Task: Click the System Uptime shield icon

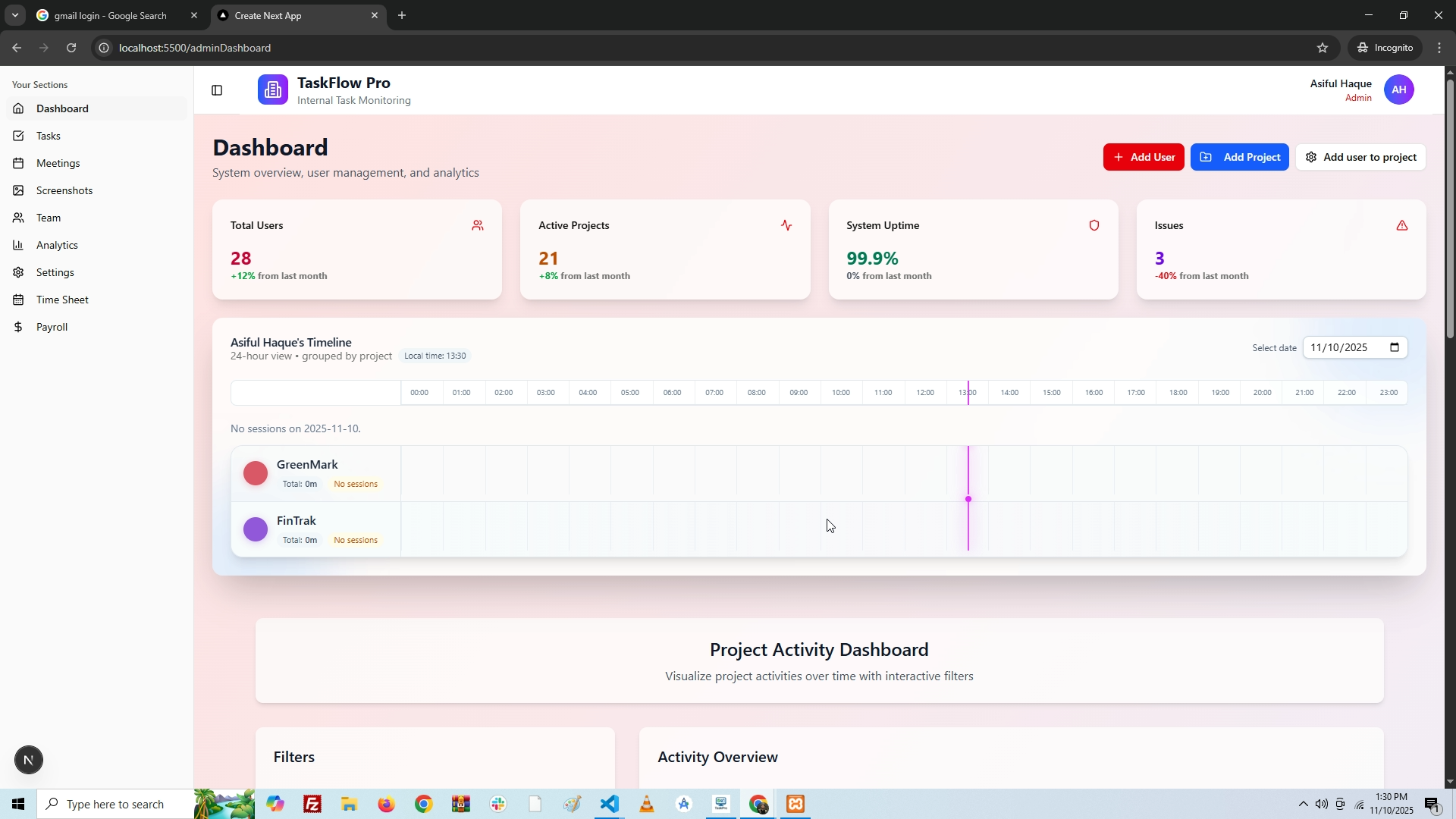Action: 1094,225
